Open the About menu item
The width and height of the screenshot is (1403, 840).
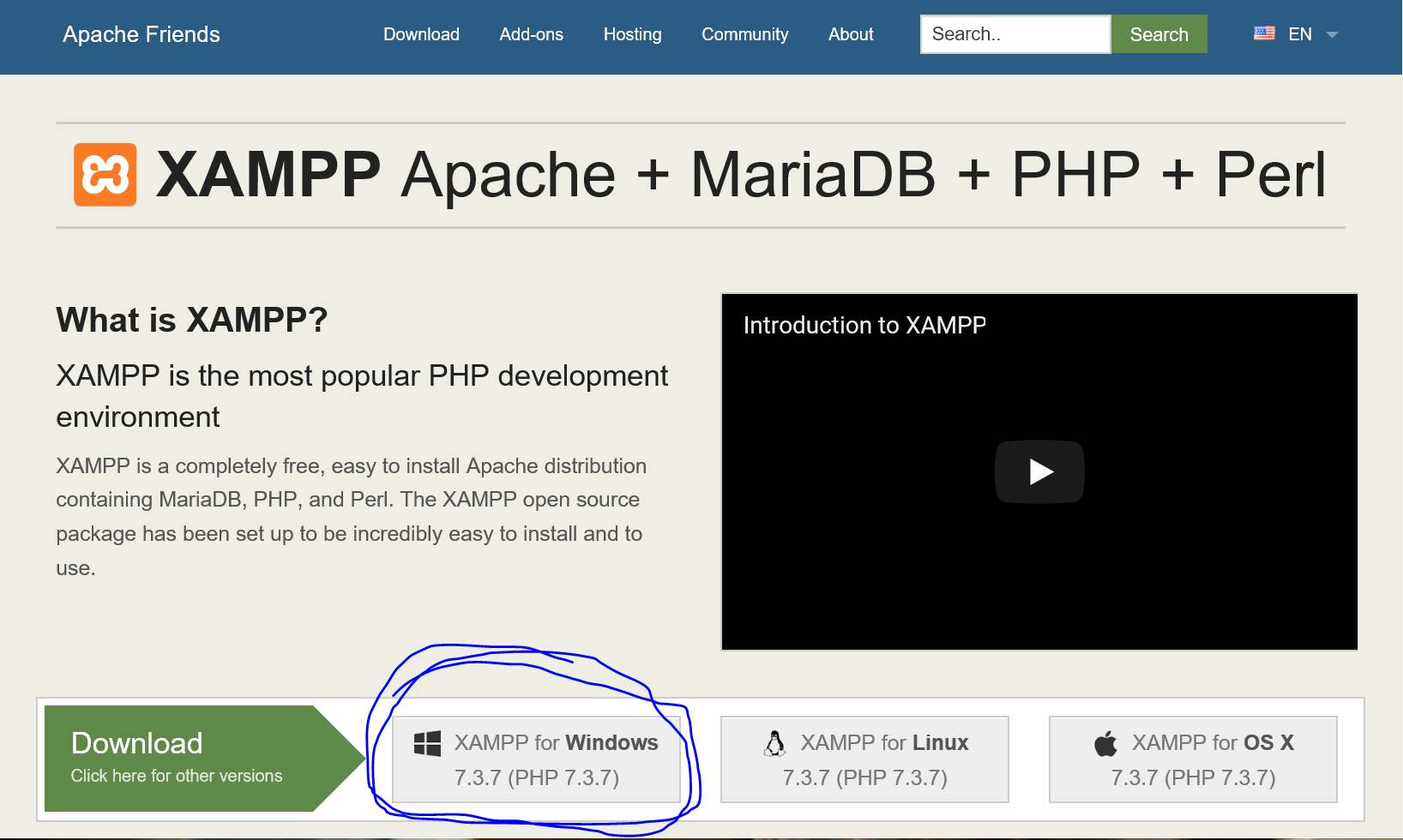coord(851,34)
